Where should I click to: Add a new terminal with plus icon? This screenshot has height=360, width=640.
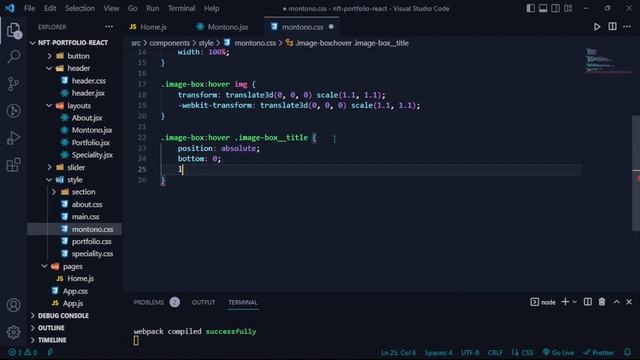pos(565,302)
